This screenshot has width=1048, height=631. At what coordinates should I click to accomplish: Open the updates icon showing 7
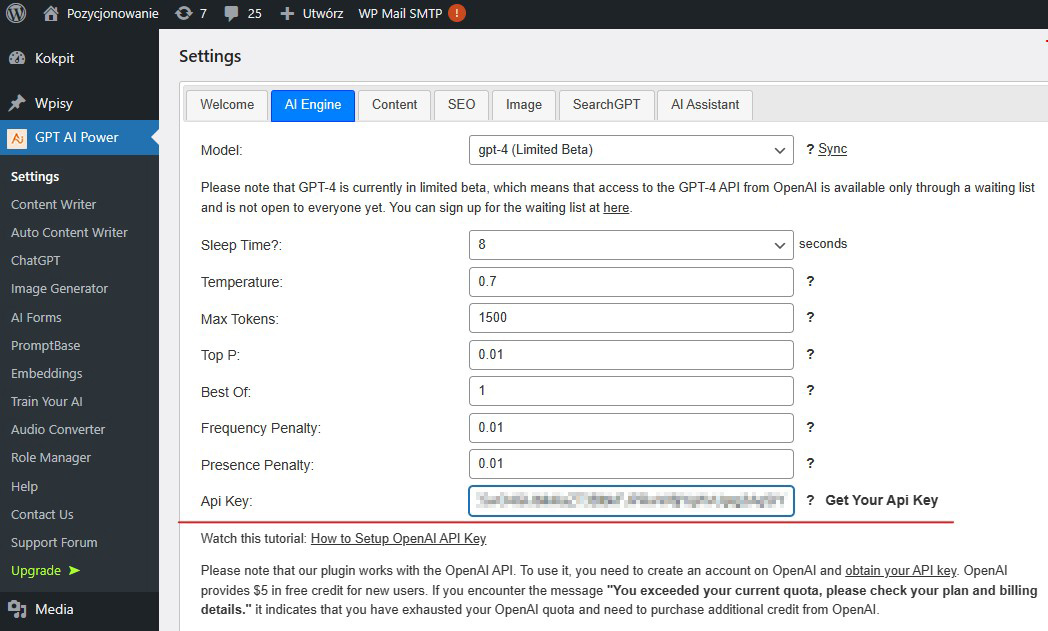pyautogui.click(x=184, y=13)
